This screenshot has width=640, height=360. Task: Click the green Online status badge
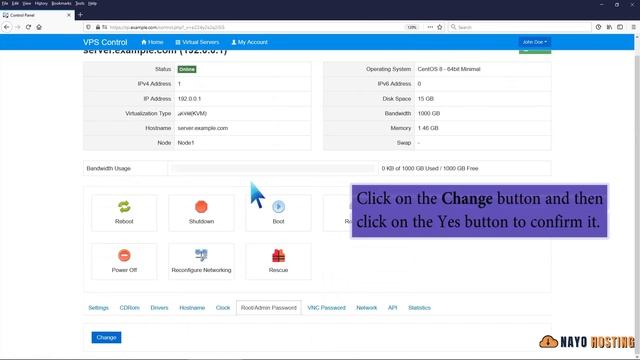[x=187, y=69]
